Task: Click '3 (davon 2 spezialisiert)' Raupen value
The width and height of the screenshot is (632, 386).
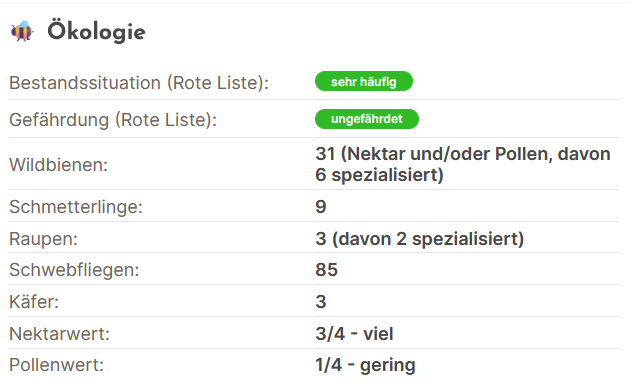Action: point(420,239)
